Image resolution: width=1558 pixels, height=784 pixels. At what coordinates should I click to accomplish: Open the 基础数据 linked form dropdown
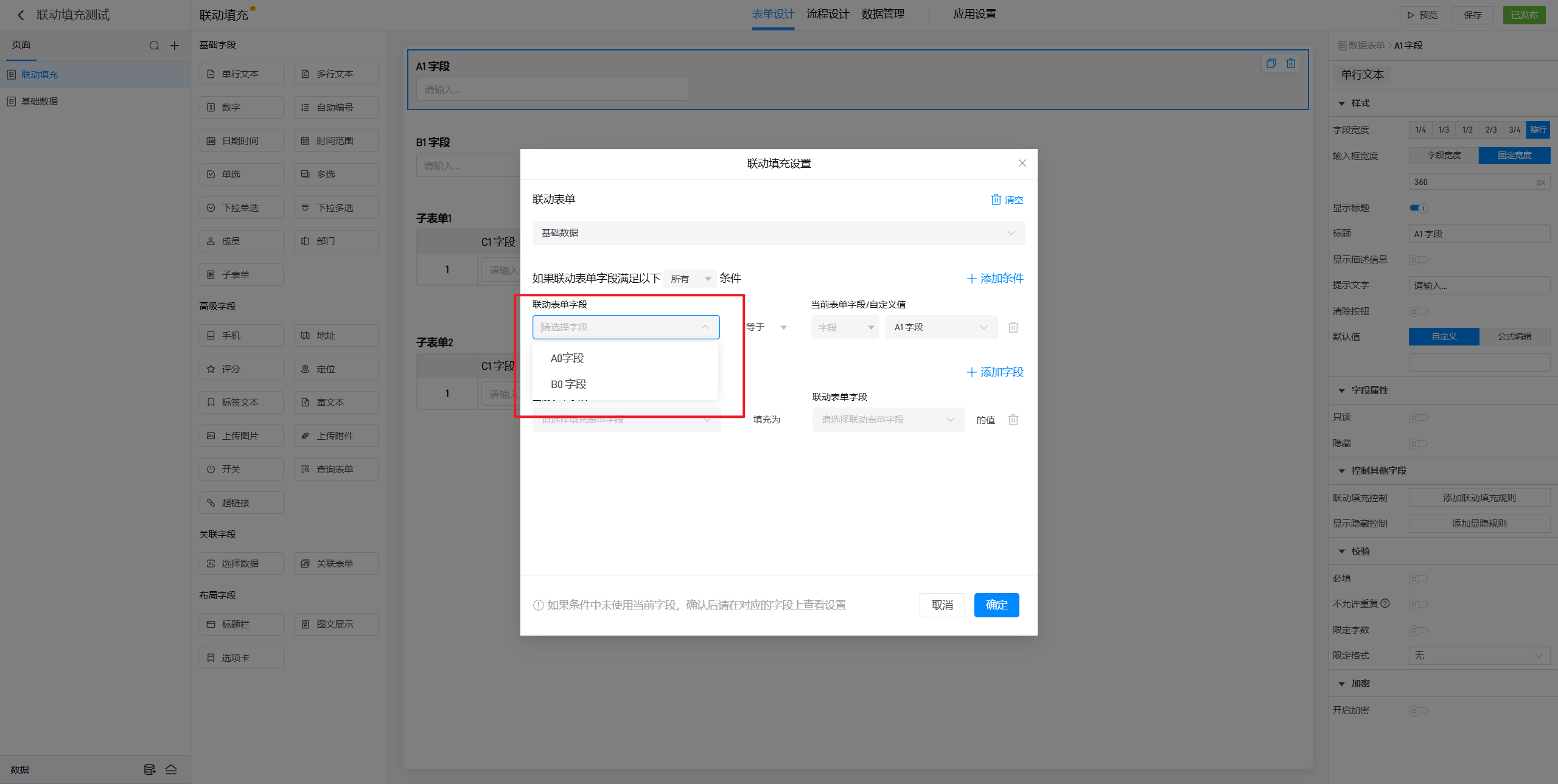pos(778,233)
